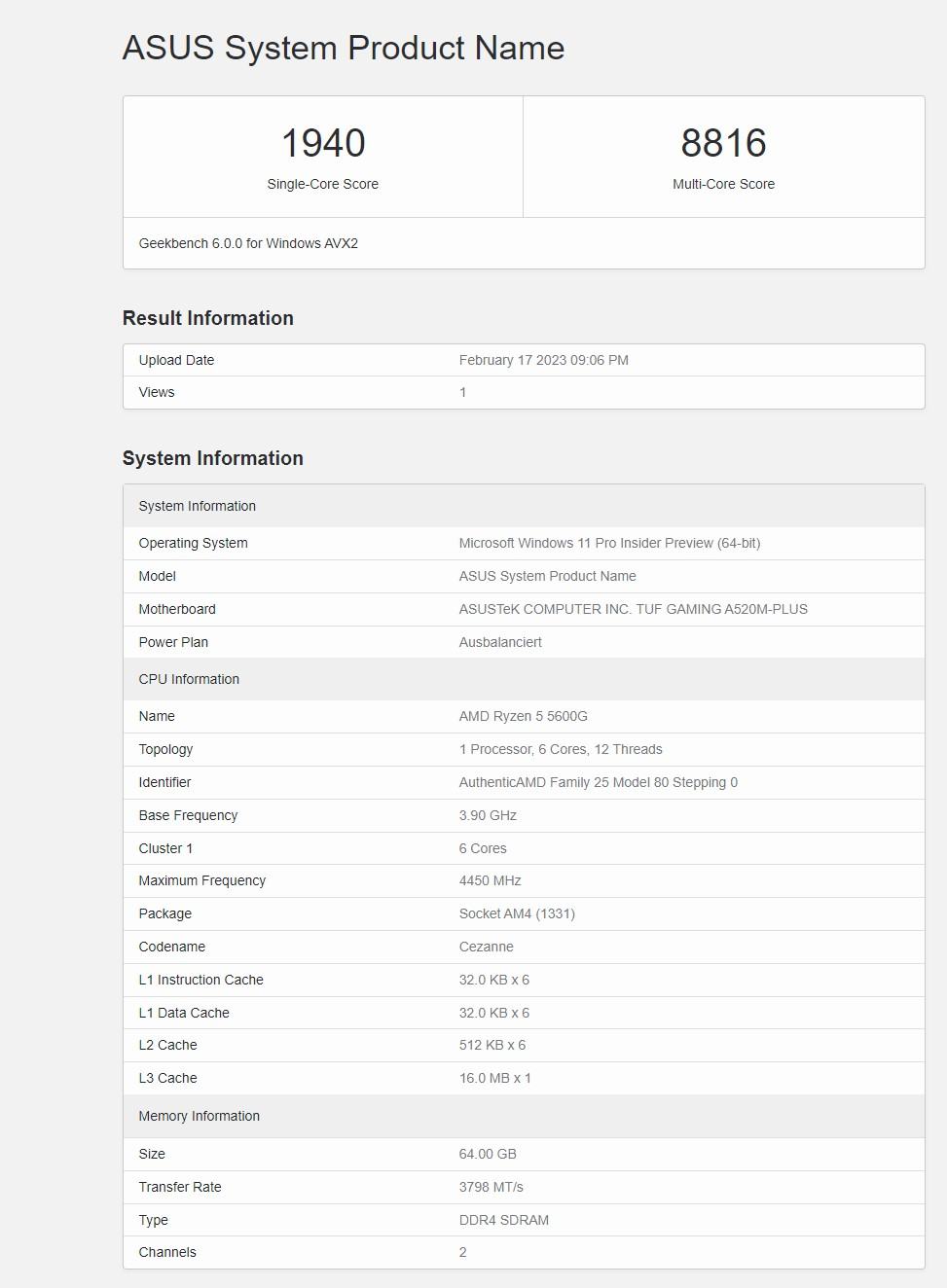Screen dimensions: 947x1288
Task: Click the 4450 MHz maximum frequency value
Action: (490, 880)
